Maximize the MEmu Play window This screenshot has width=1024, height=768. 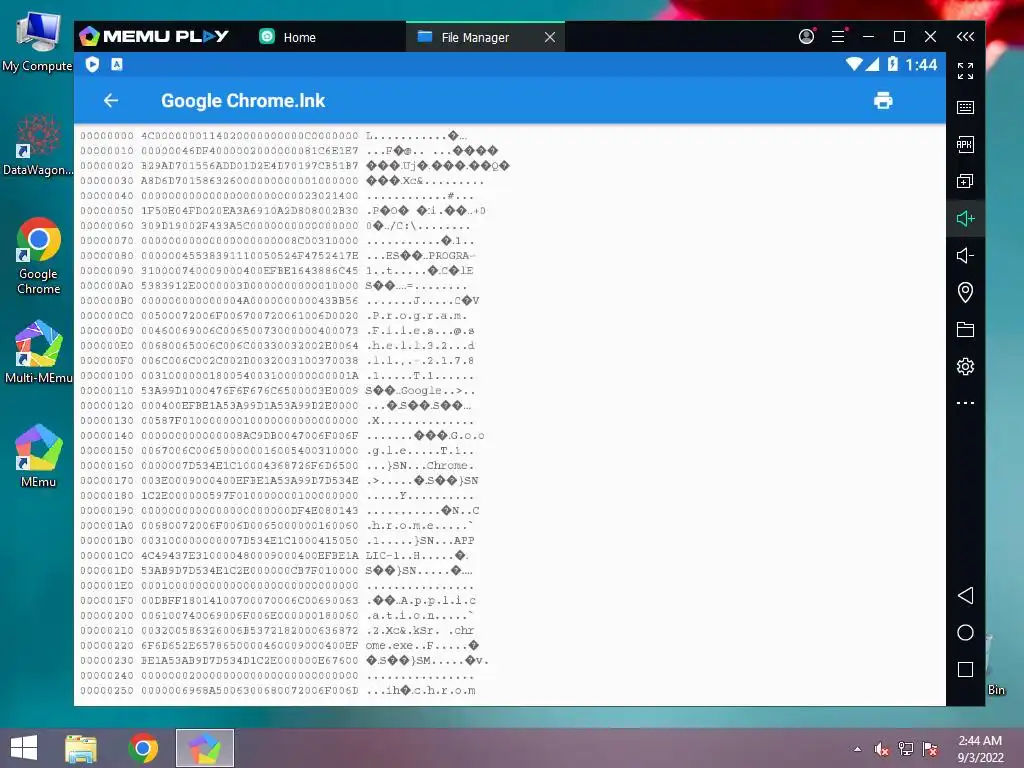click(x=899, y=37)
